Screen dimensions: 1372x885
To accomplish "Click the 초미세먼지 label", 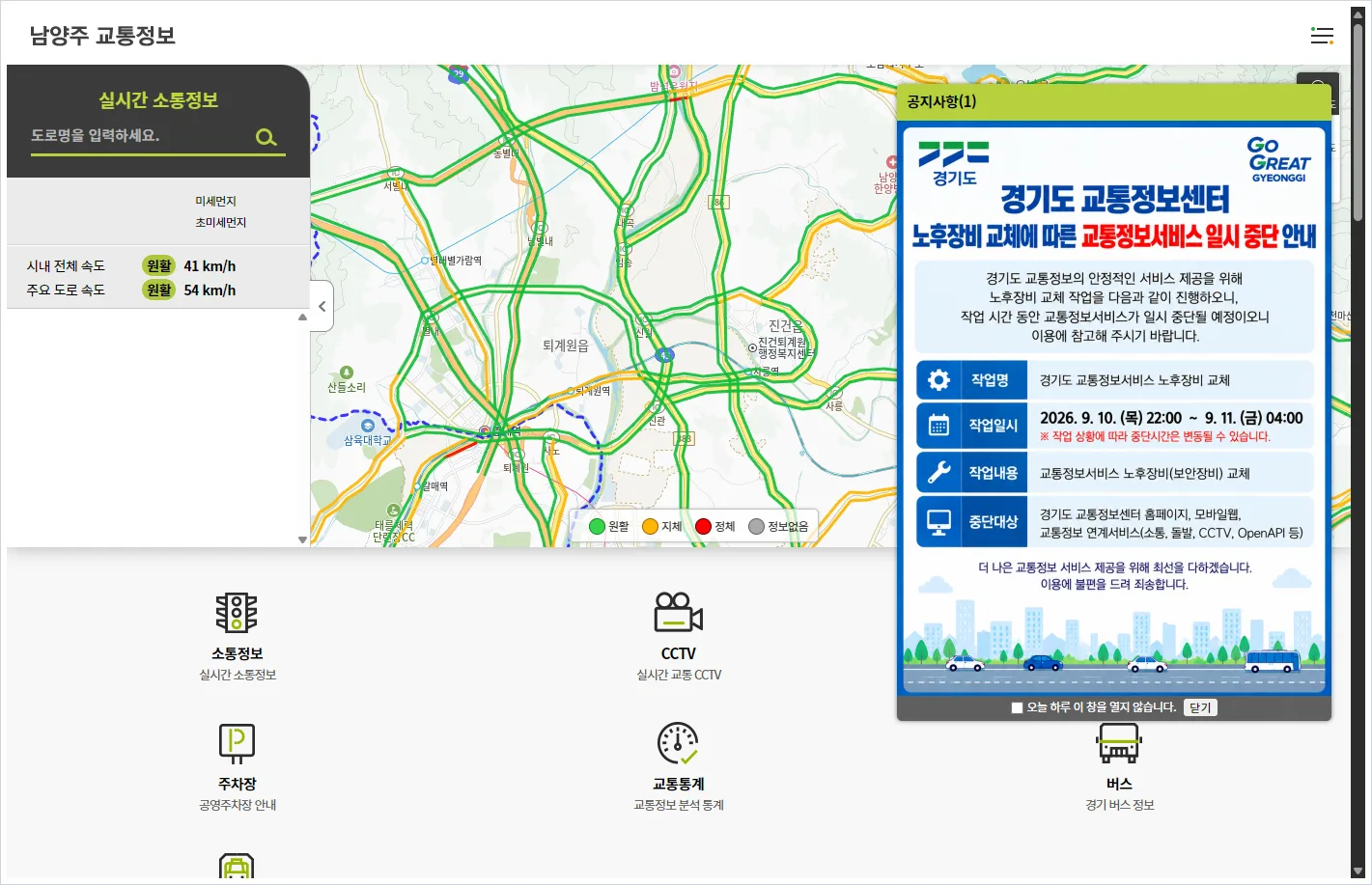I will (221, 222).
